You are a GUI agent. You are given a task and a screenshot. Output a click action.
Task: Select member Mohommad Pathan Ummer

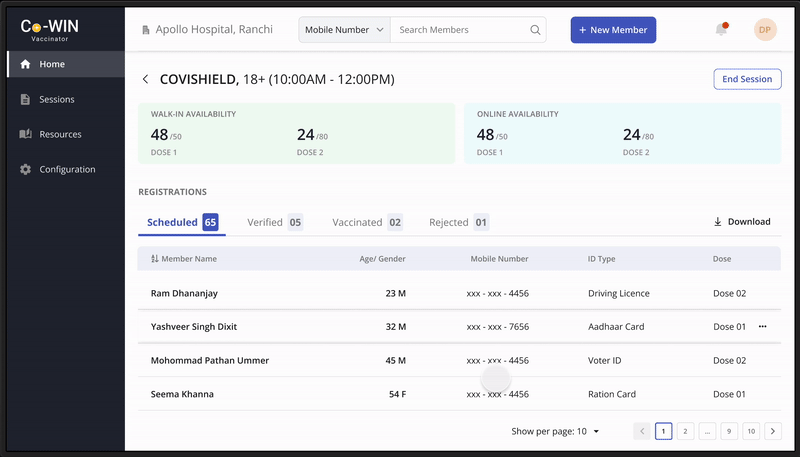coord(210,360)
